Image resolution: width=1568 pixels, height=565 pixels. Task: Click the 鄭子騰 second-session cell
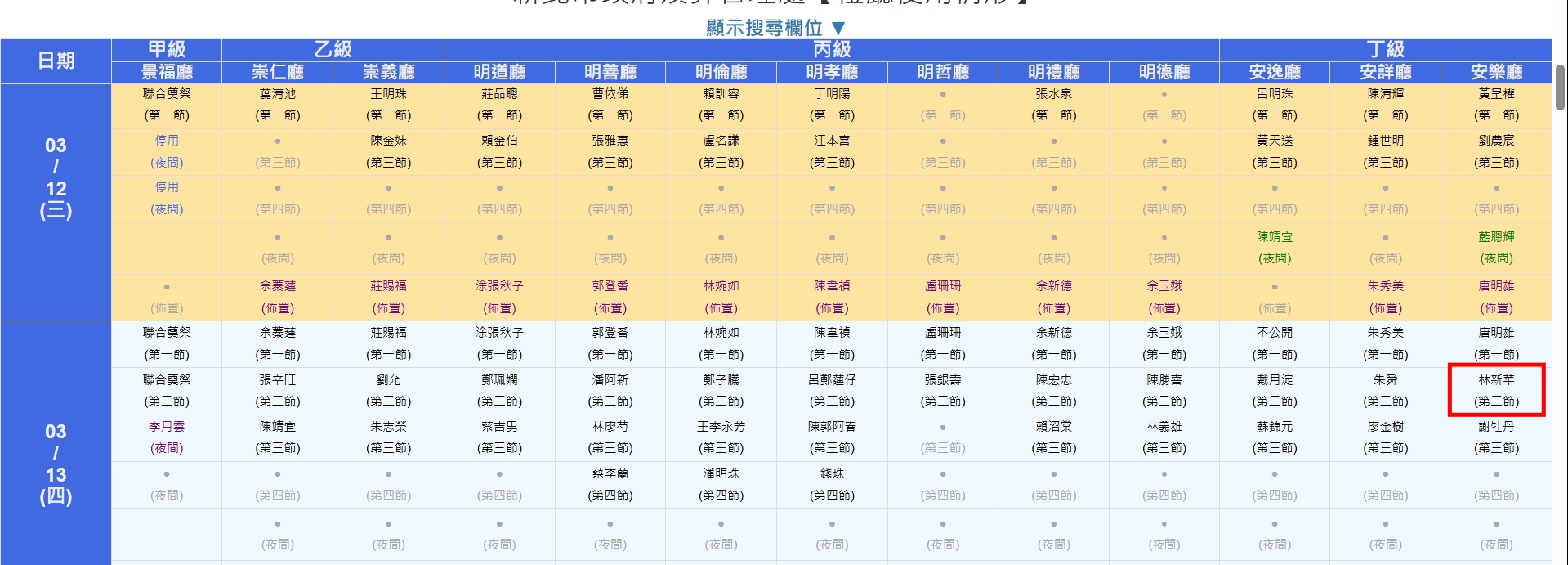coord(721,391)
